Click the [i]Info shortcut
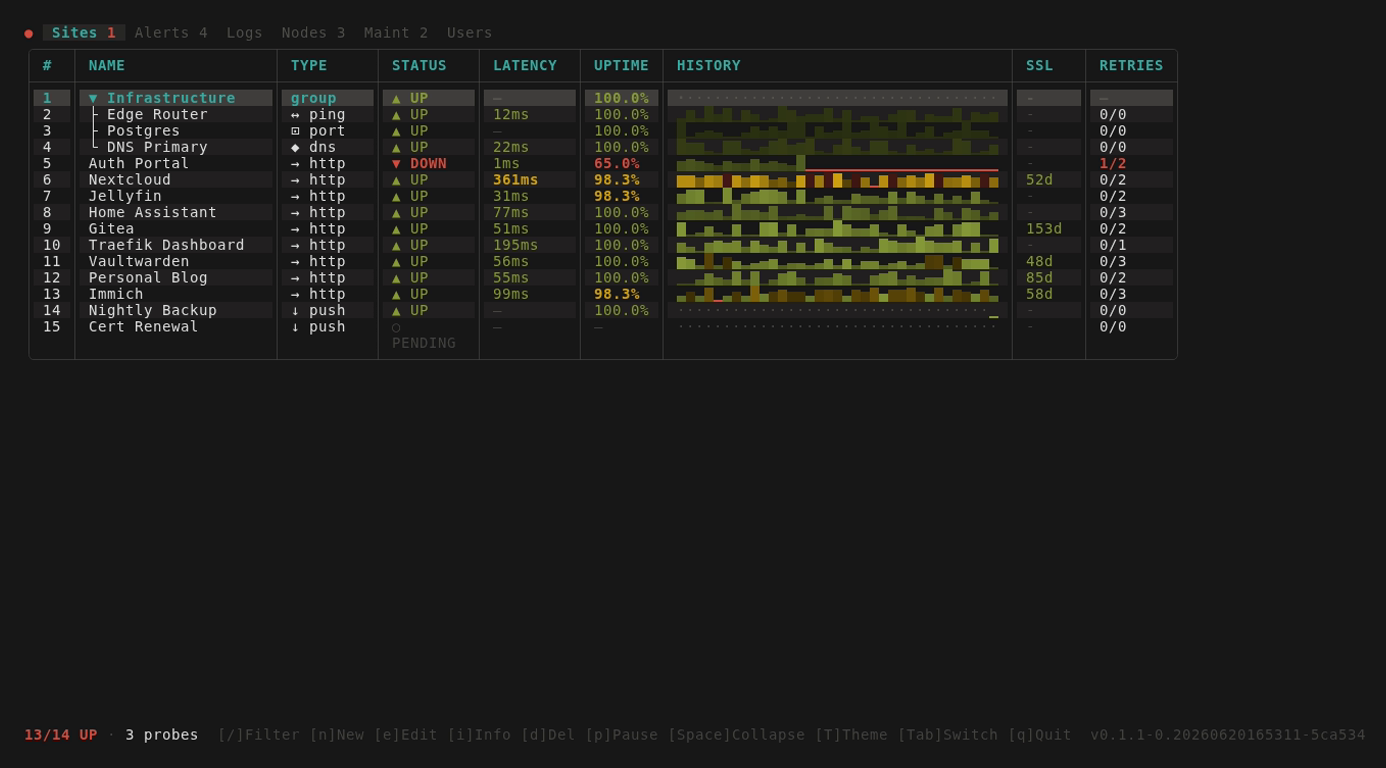The width and height of the screenshot is (1386, 768). [479, 735]
